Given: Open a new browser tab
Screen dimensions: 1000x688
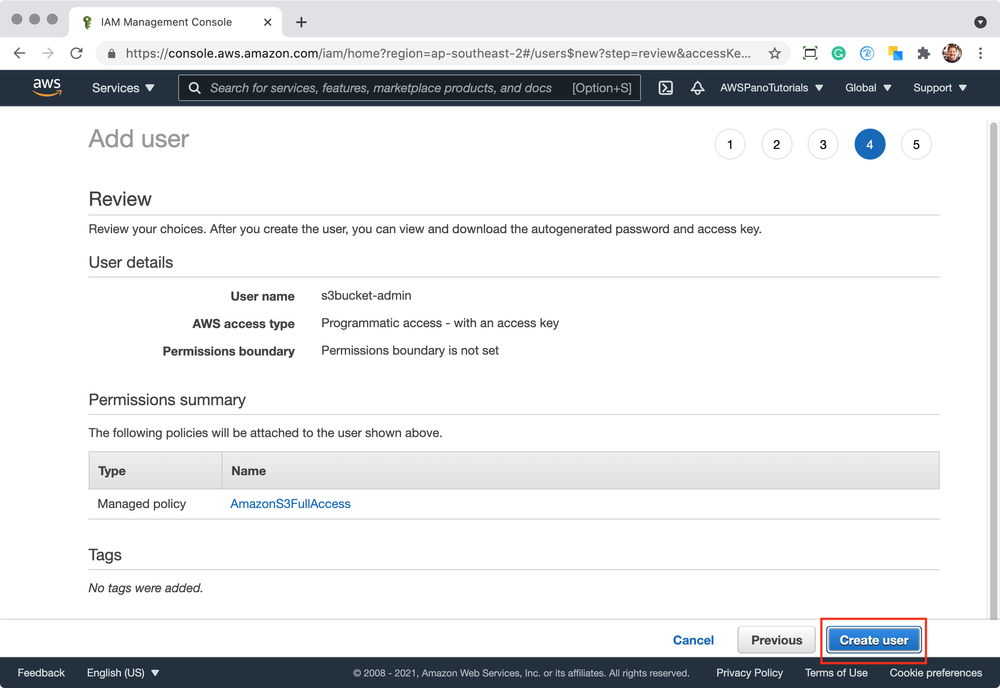Looking at the screenshot, I should pos(301,22).
